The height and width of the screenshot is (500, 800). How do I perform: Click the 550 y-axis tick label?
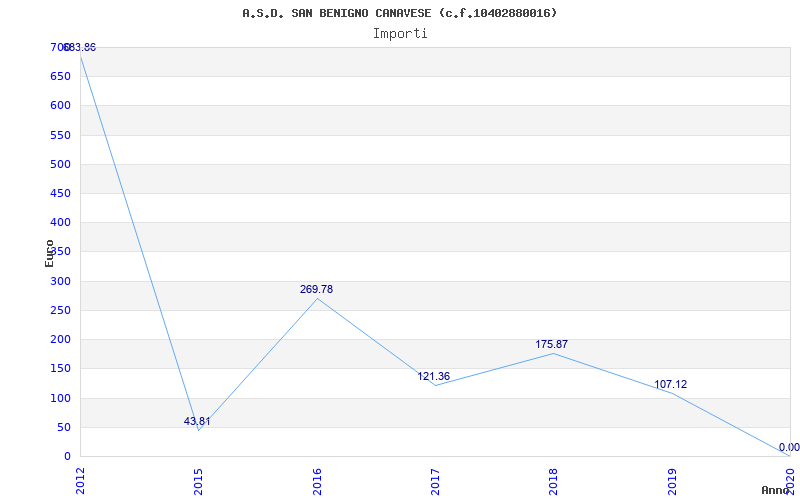pos(60,135)
